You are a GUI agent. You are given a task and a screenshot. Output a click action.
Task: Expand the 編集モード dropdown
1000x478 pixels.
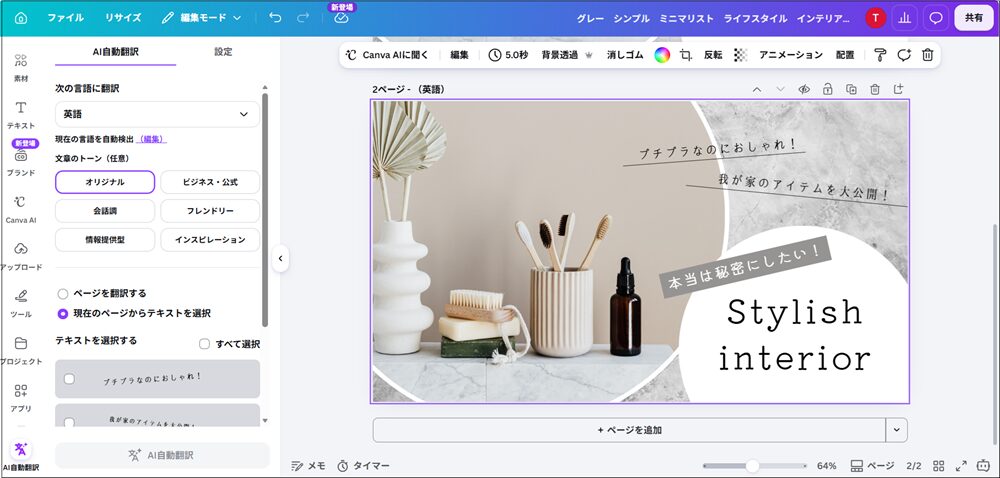(202, 18)
